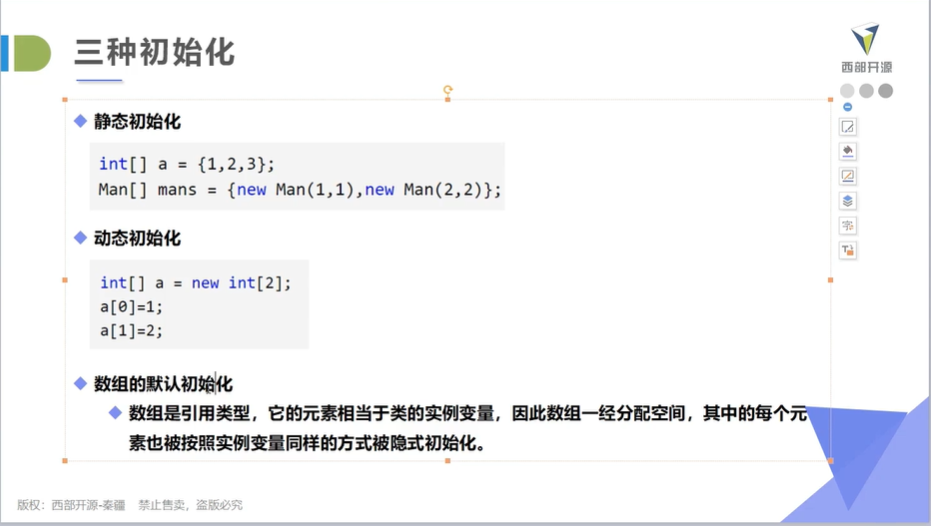Click the code line int[] a = {1,2,3};
The height and width of the screenshot is (526, 931).
[186, 164]
